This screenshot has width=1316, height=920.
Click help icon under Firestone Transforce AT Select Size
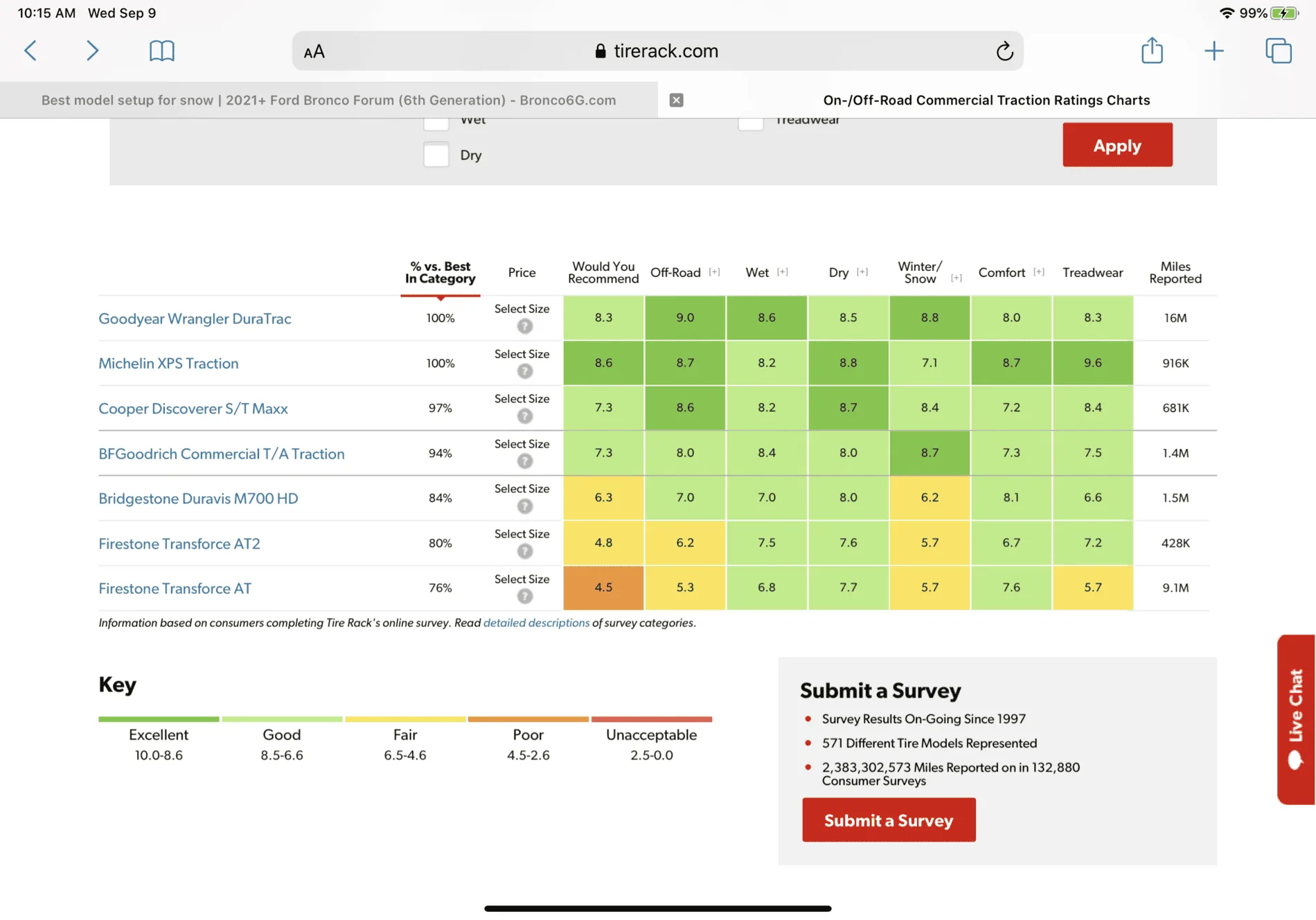point(525,596)
